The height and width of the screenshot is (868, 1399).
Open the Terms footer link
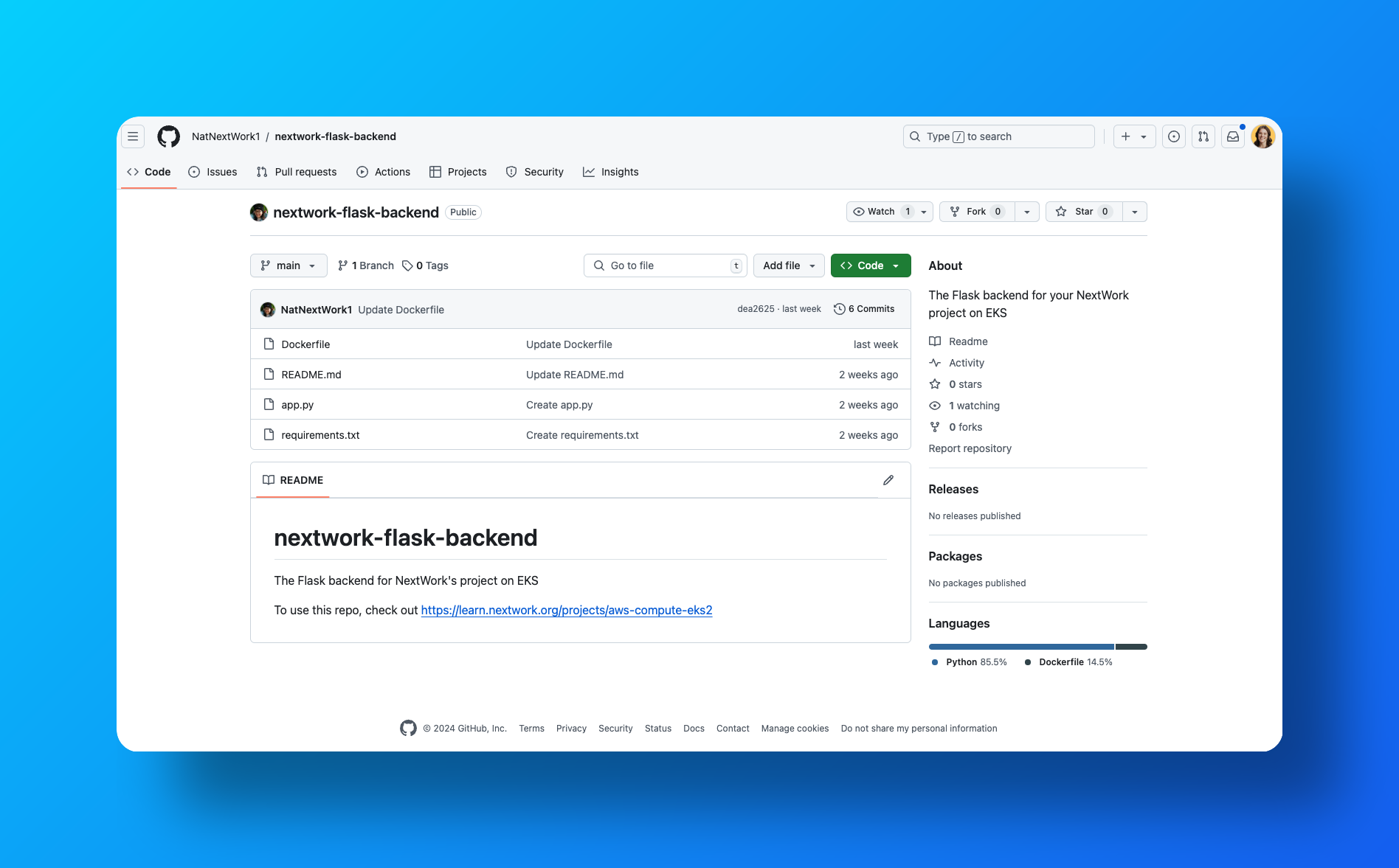coord(531,729)
